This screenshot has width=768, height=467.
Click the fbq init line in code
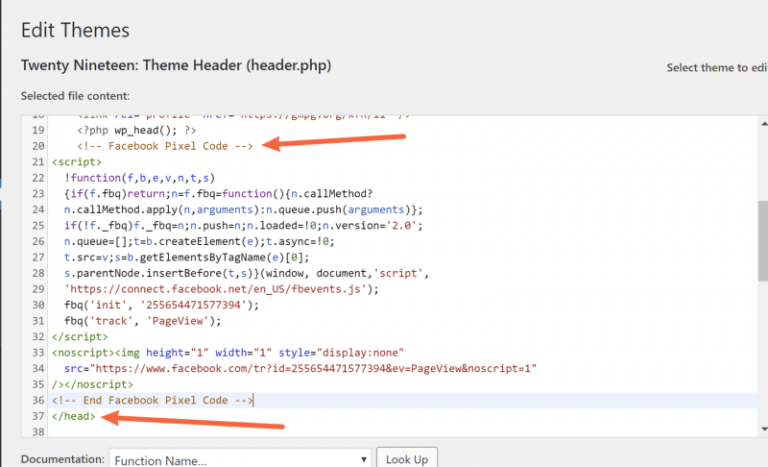click(x=161, y=305)
